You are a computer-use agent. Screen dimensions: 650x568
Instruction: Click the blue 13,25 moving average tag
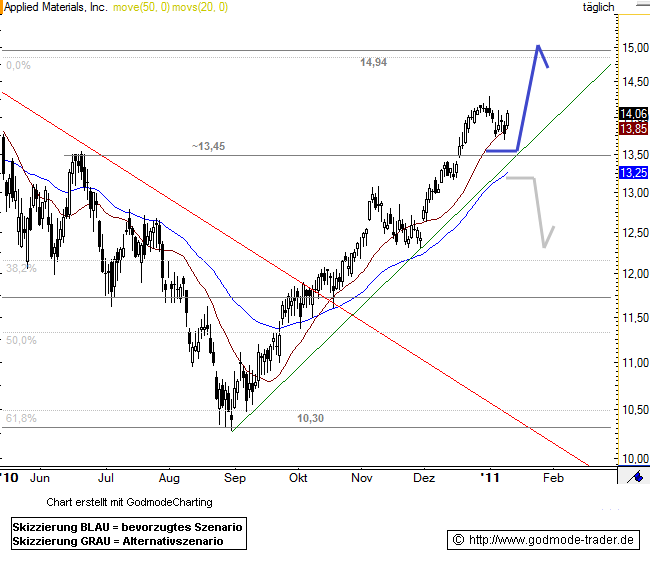[x=632, y=172]
